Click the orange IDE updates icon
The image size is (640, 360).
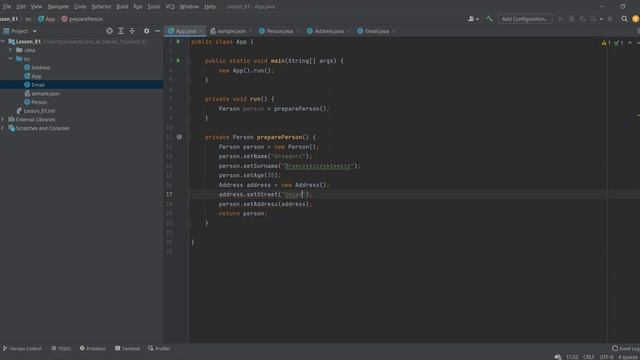click(636, 19)
